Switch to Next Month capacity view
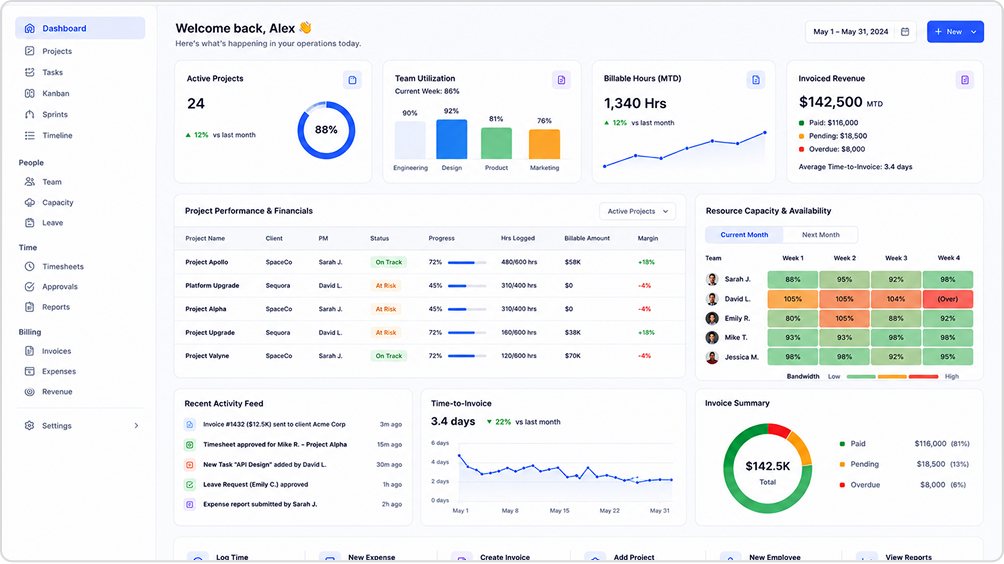The height and width of the screenshot is (564, 1004). [820, 235]
